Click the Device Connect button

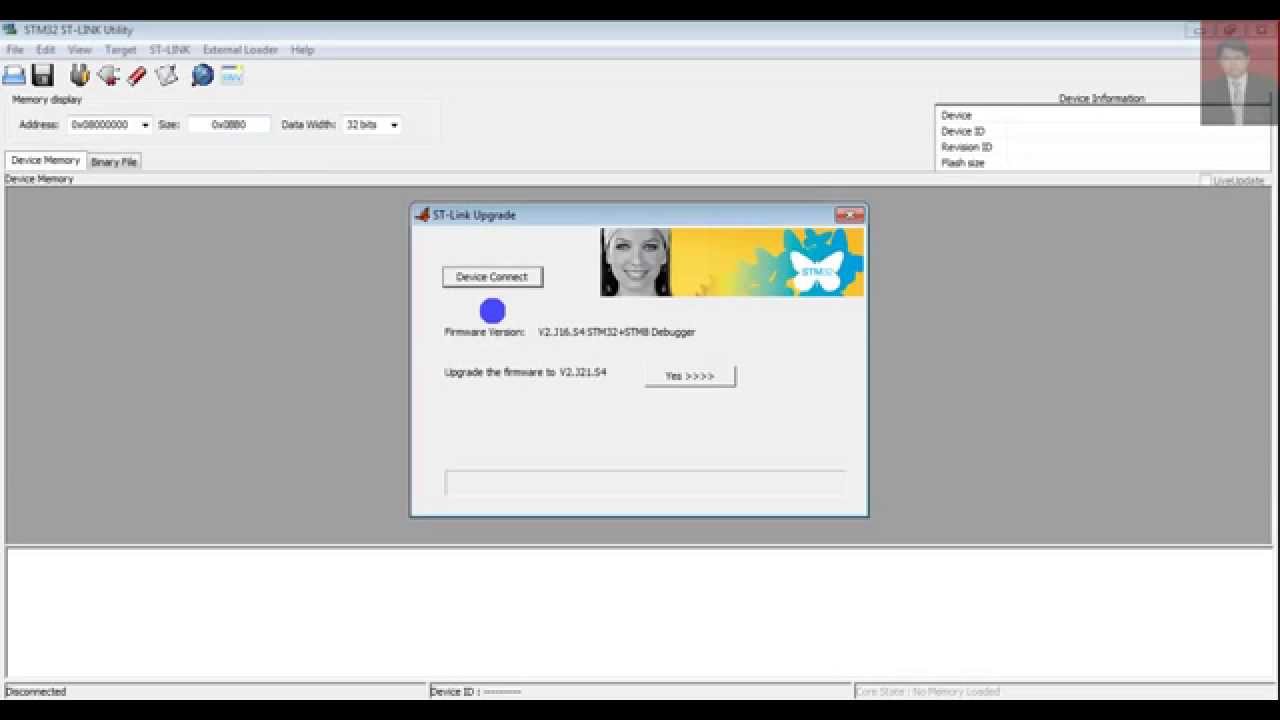pyautogui.click(x=492, y=277)
